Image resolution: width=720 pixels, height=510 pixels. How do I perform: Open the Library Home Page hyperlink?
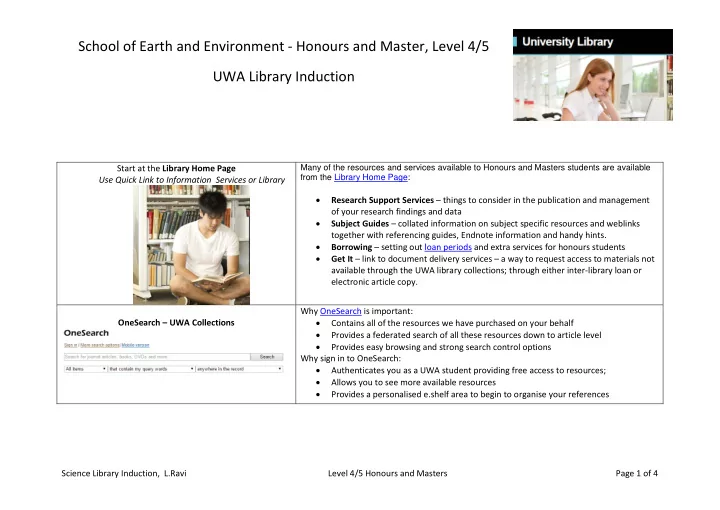tap(371, 177)
